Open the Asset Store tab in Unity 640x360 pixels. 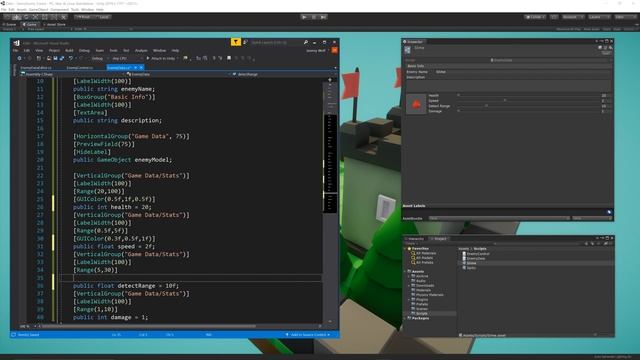54,24
